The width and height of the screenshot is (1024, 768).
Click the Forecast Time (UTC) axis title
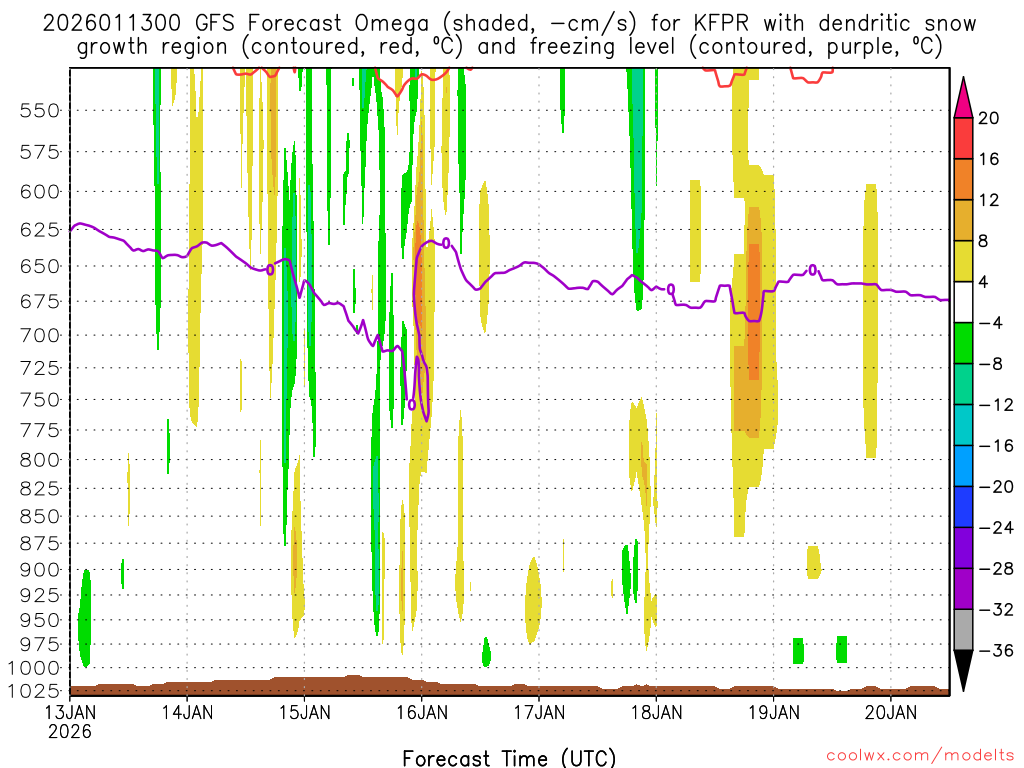pos(509,757)
